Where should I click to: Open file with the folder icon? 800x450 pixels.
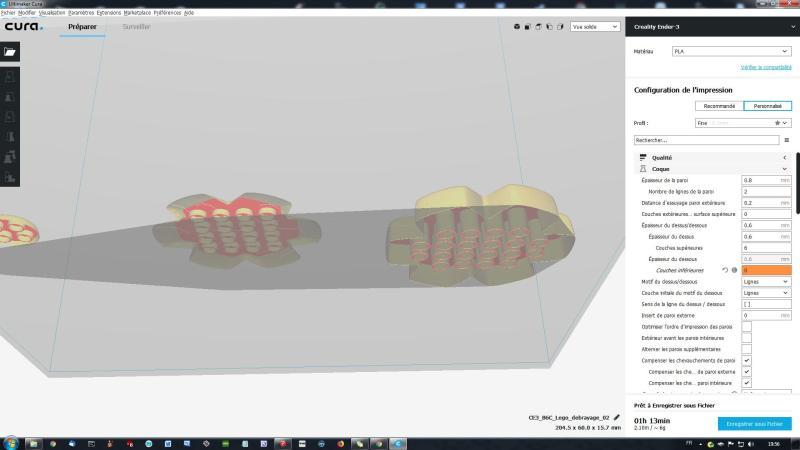[x=10, y=52]
